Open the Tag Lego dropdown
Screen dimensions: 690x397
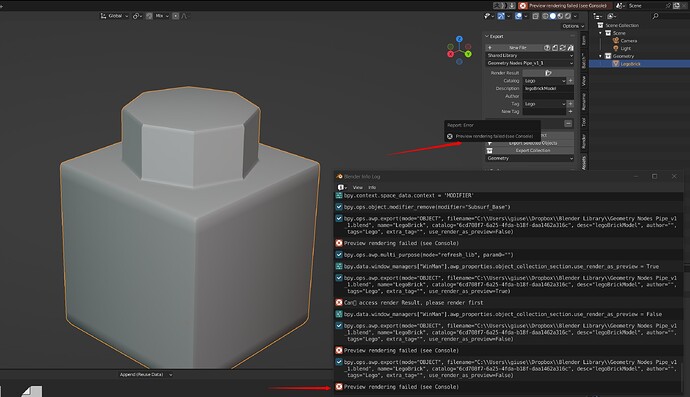point(545,104)
